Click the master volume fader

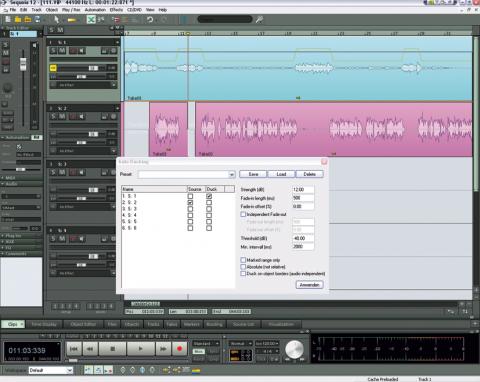pyautogui.click(x=23, y=64)
